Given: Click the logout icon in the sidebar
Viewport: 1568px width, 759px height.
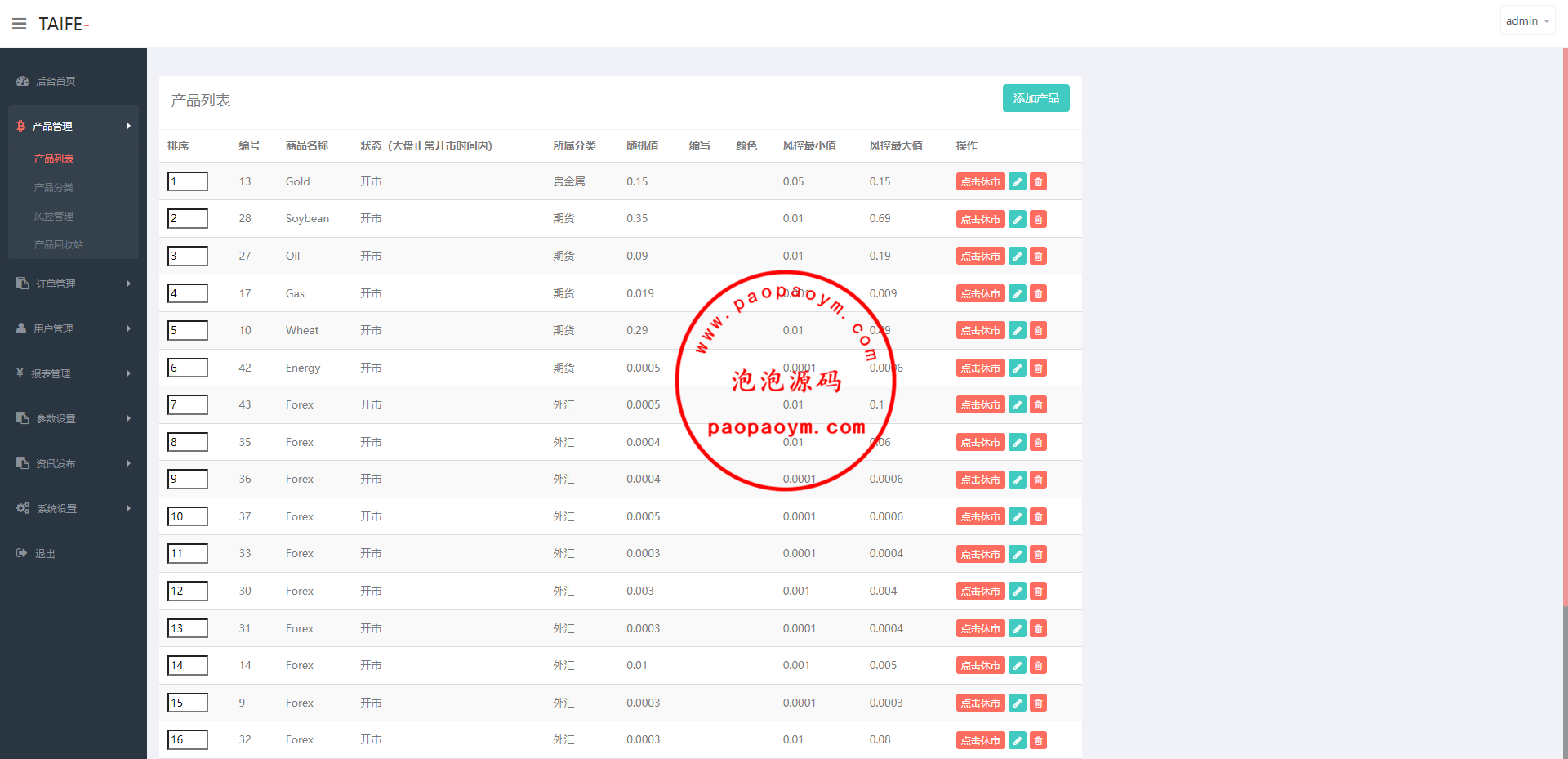Looking at the screenshot, I should click(22, 553).
